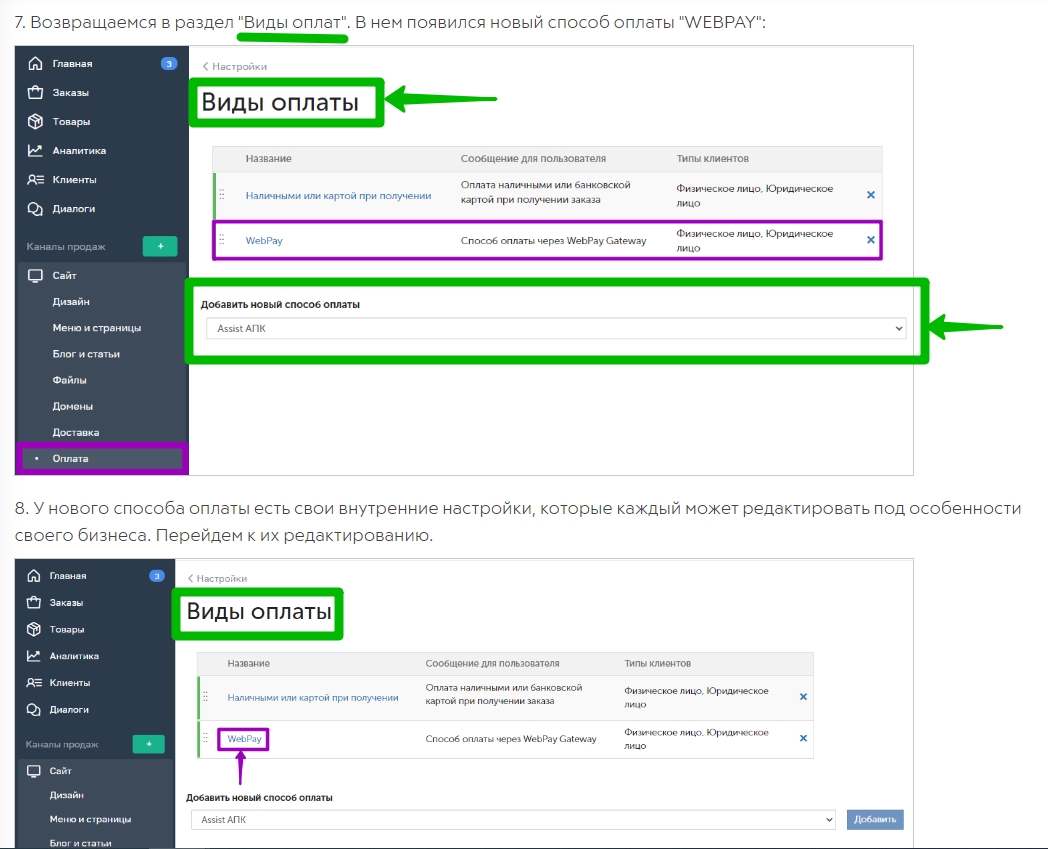Click the Главная home icon in upper screenshot
This screenshot has width=1048, height=849.
tap(35, 64)
